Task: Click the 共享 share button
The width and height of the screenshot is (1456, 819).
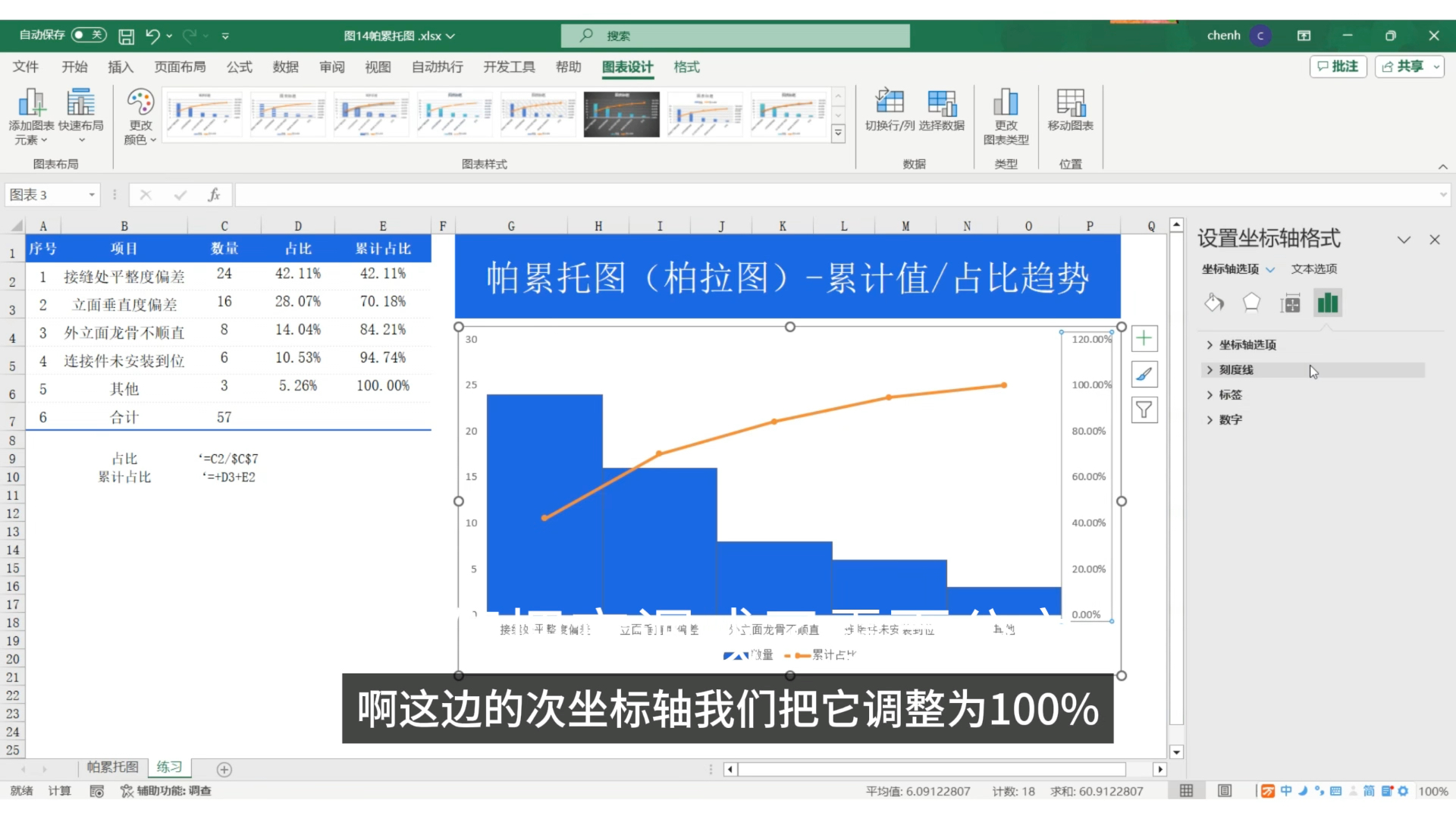Action: [1402, 67]
